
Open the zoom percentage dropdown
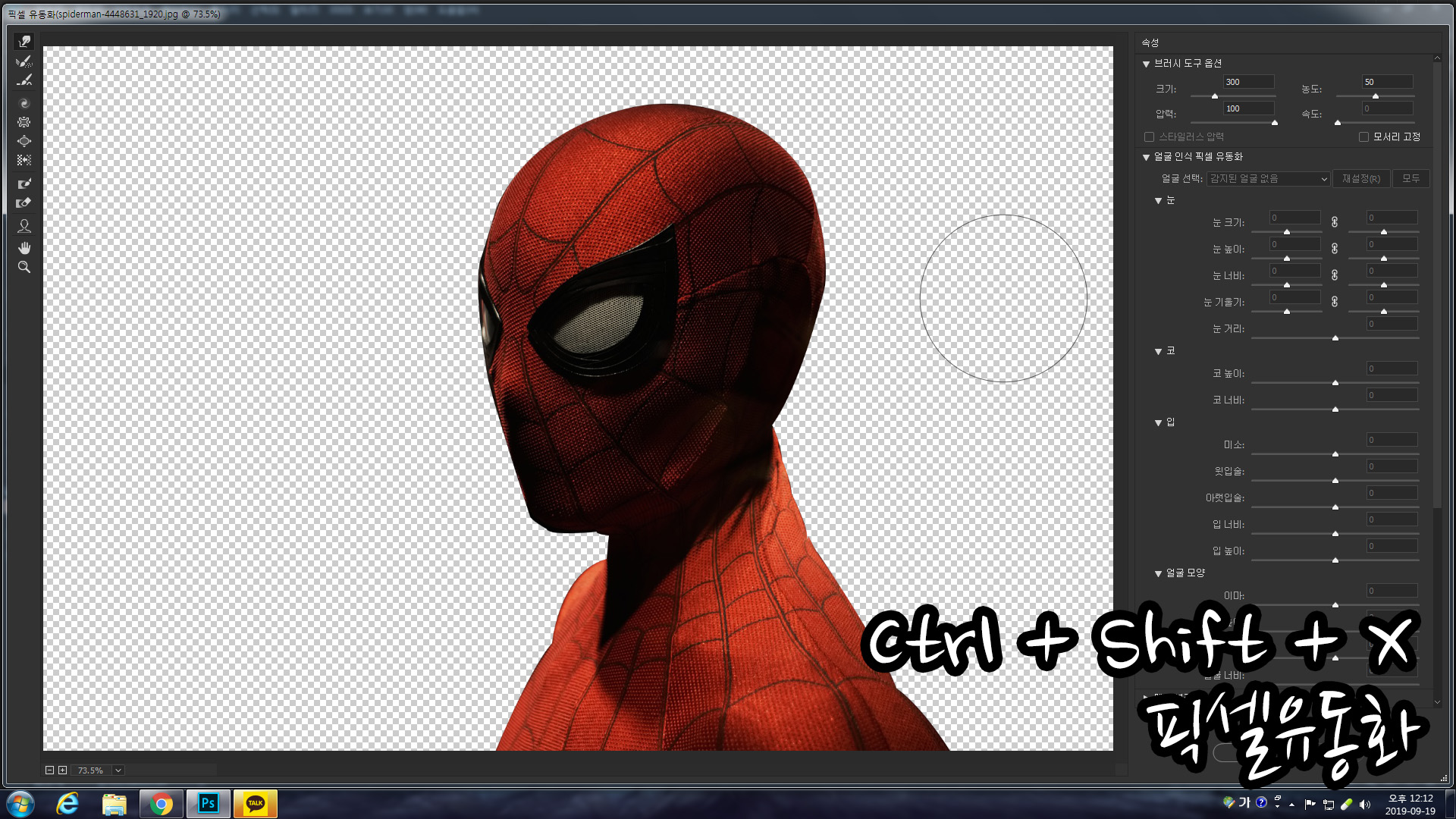coord(118,770)
